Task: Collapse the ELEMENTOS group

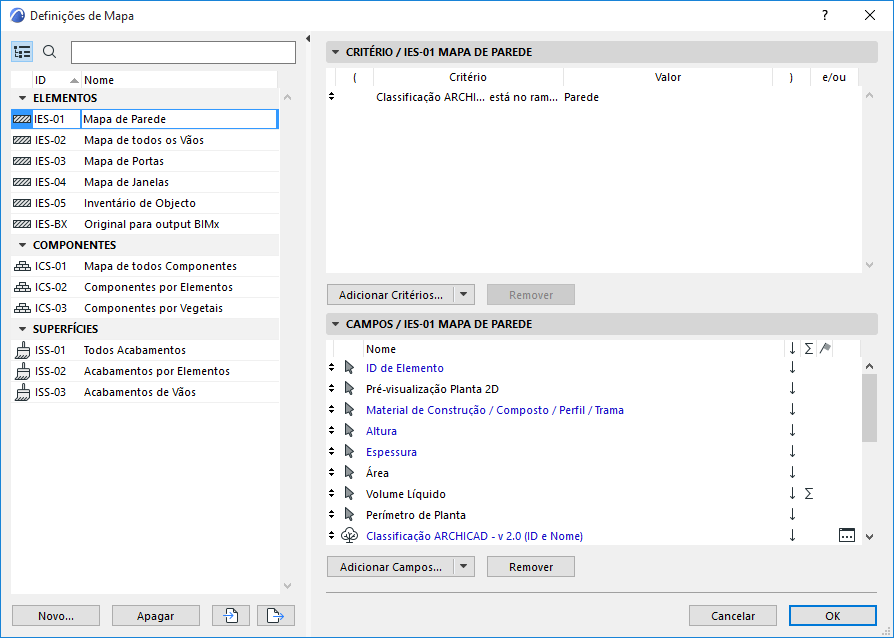Action: coord(22,98)
